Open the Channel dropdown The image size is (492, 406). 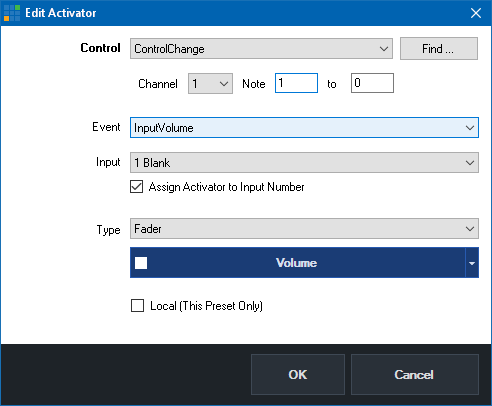click(x=210, y=83)
